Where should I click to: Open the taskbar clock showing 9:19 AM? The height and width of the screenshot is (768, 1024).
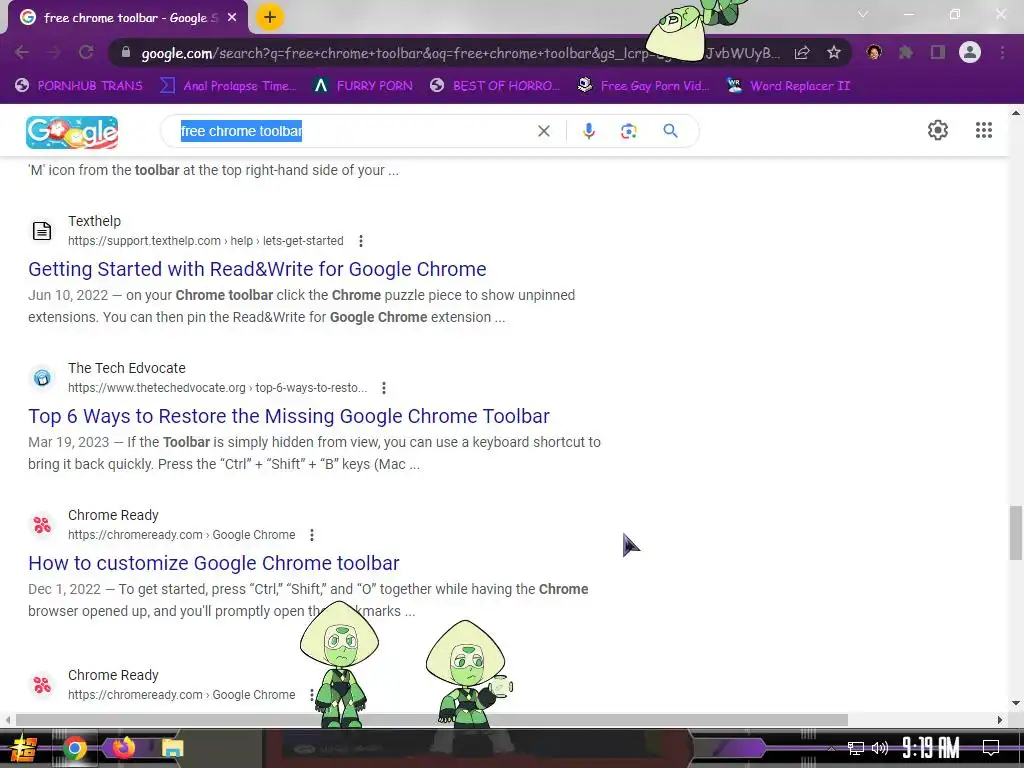click(x=931, y=748)
